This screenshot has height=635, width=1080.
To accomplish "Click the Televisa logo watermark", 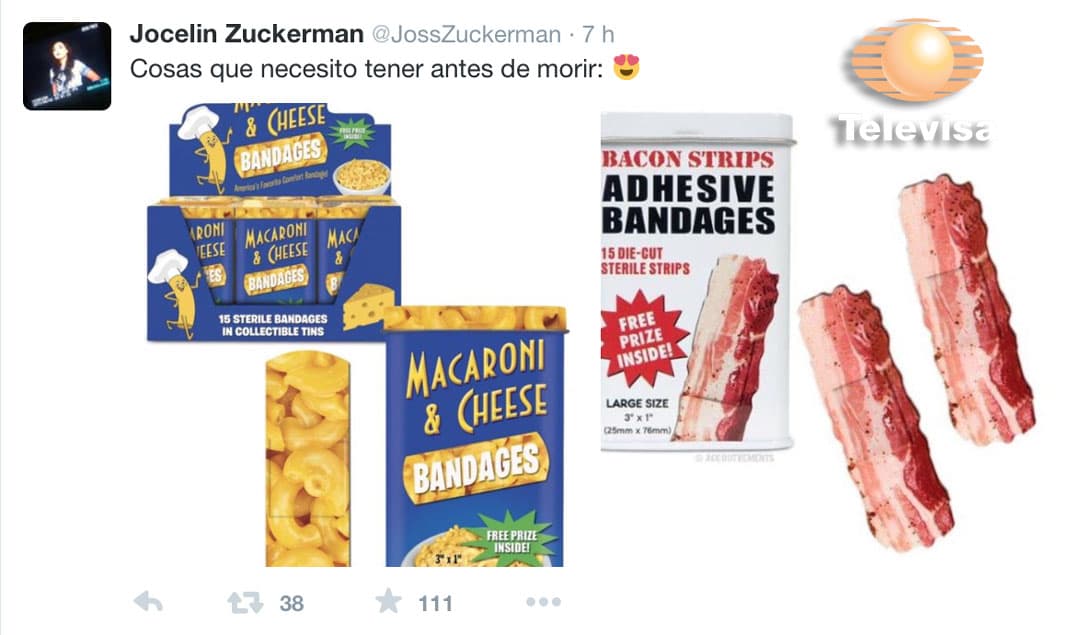I will [915, 82].
